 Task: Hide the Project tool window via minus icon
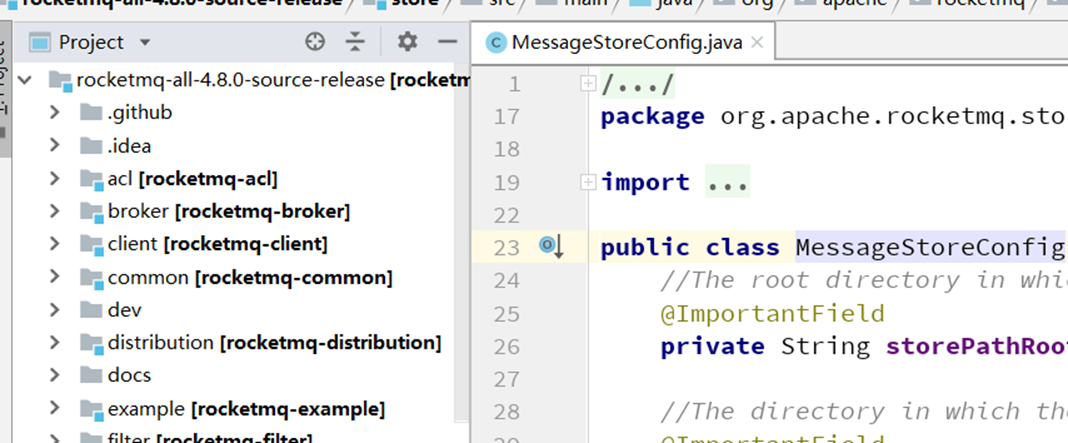[x=447, y=42]
